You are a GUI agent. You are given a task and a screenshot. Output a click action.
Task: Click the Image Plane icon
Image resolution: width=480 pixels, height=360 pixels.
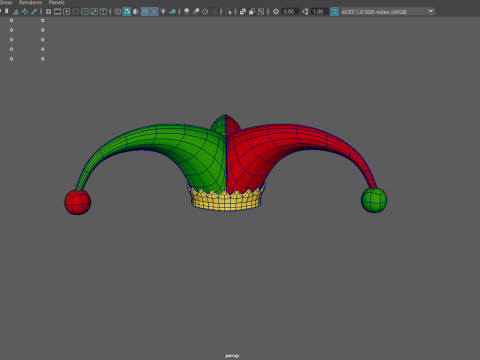16,12
